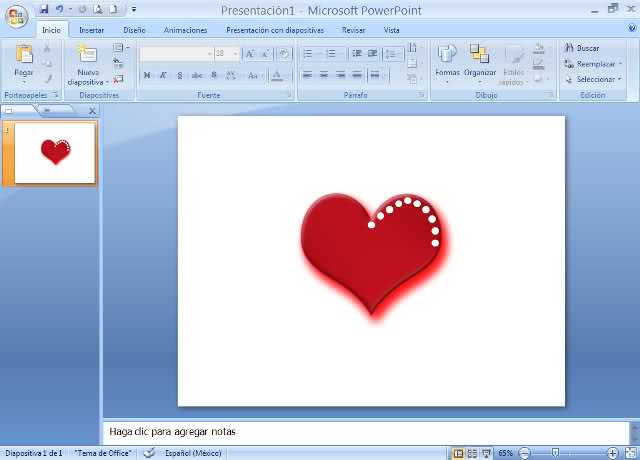The width and height of the screenshot is (640, 460).
Task: Toggle Underline (S) formatting
Action: [180, 75]
